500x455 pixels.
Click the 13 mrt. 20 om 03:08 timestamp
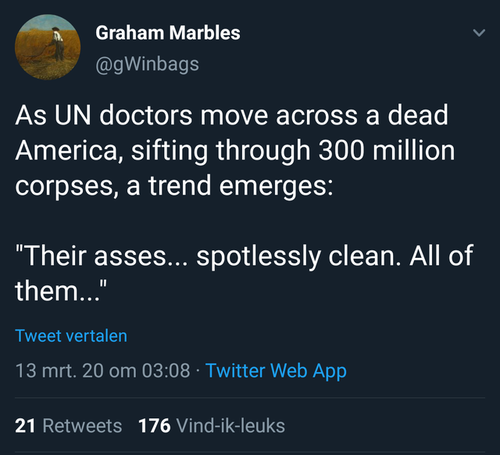click(103, 371)
